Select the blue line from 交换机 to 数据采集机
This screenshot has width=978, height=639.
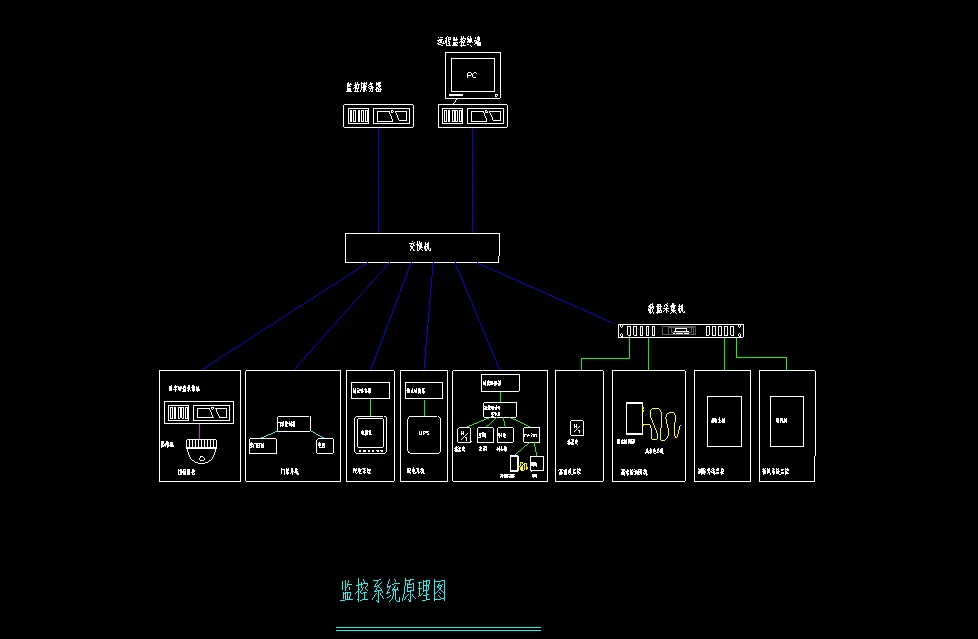point(547,293)
